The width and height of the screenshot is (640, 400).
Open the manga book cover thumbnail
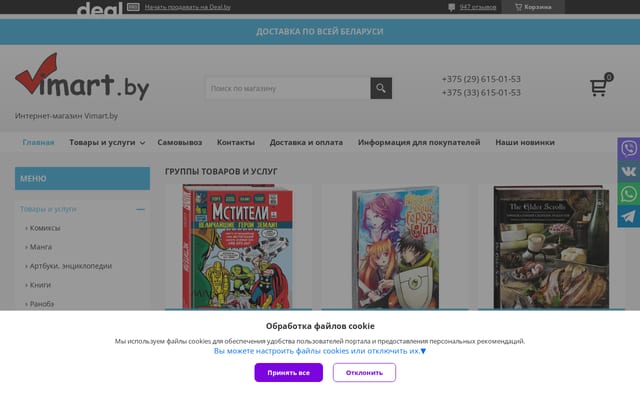coord(395,247)
